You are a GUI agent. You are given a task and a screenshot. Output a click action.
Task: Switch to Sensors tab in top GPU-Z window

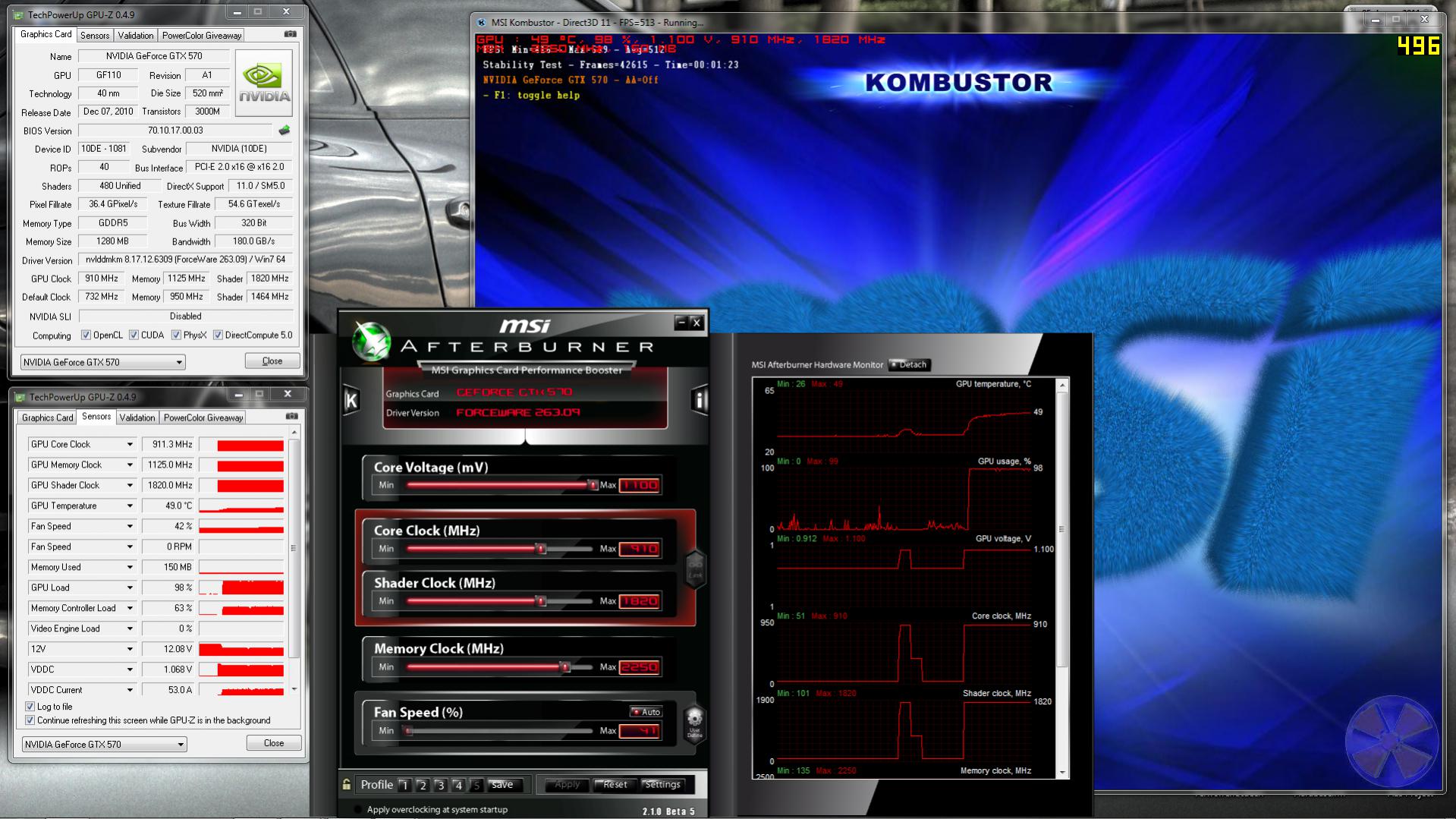(95, 35)
